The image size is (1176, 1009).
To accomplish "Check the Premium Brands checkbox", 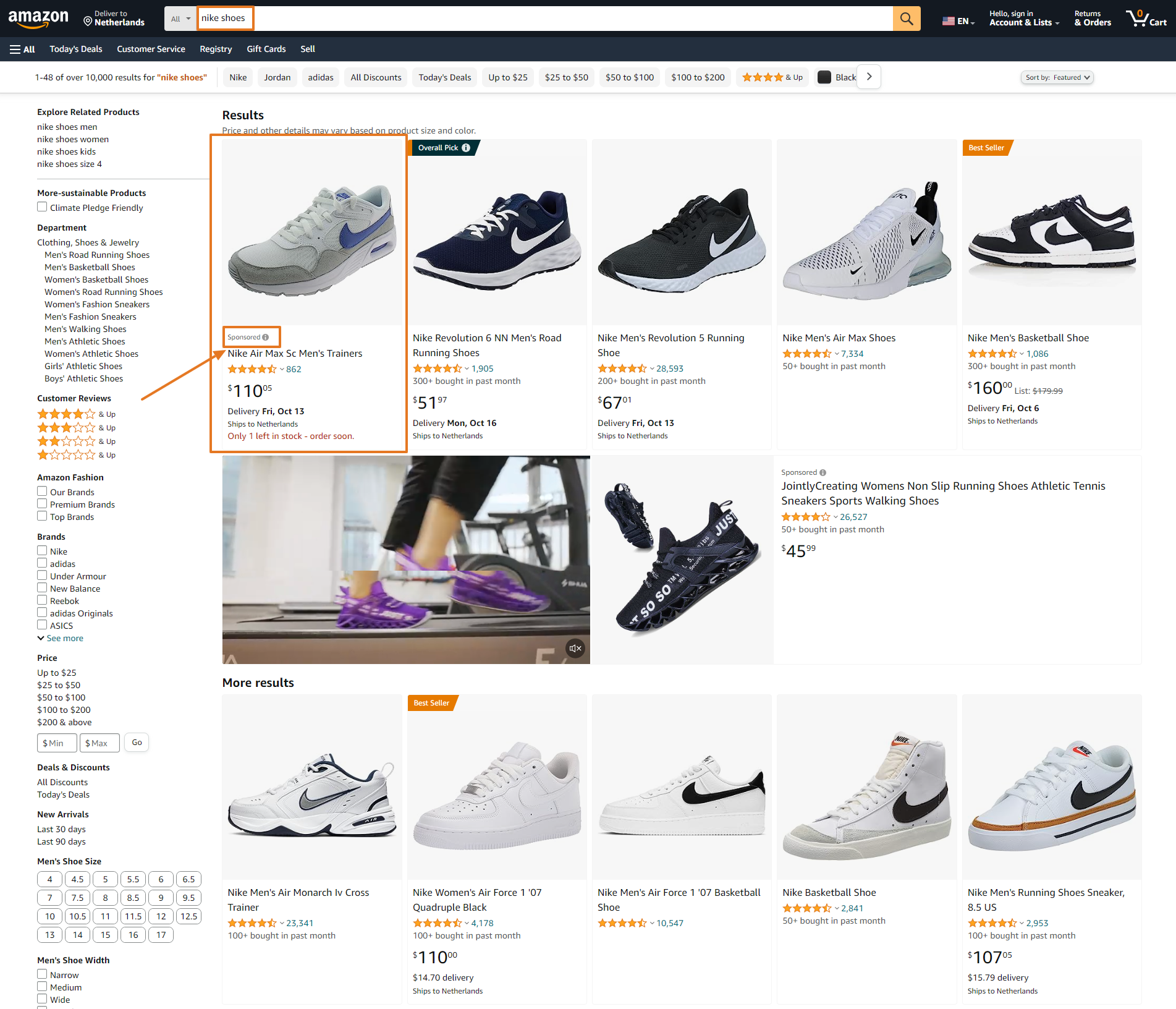I will click(x=42, y=504).
